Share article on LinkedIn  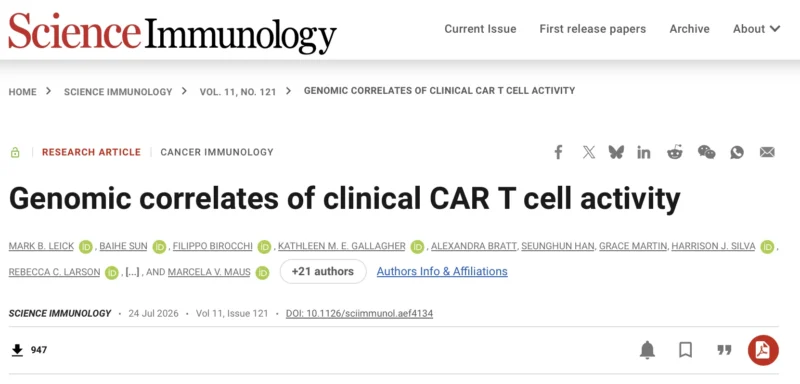coord(644,152)
